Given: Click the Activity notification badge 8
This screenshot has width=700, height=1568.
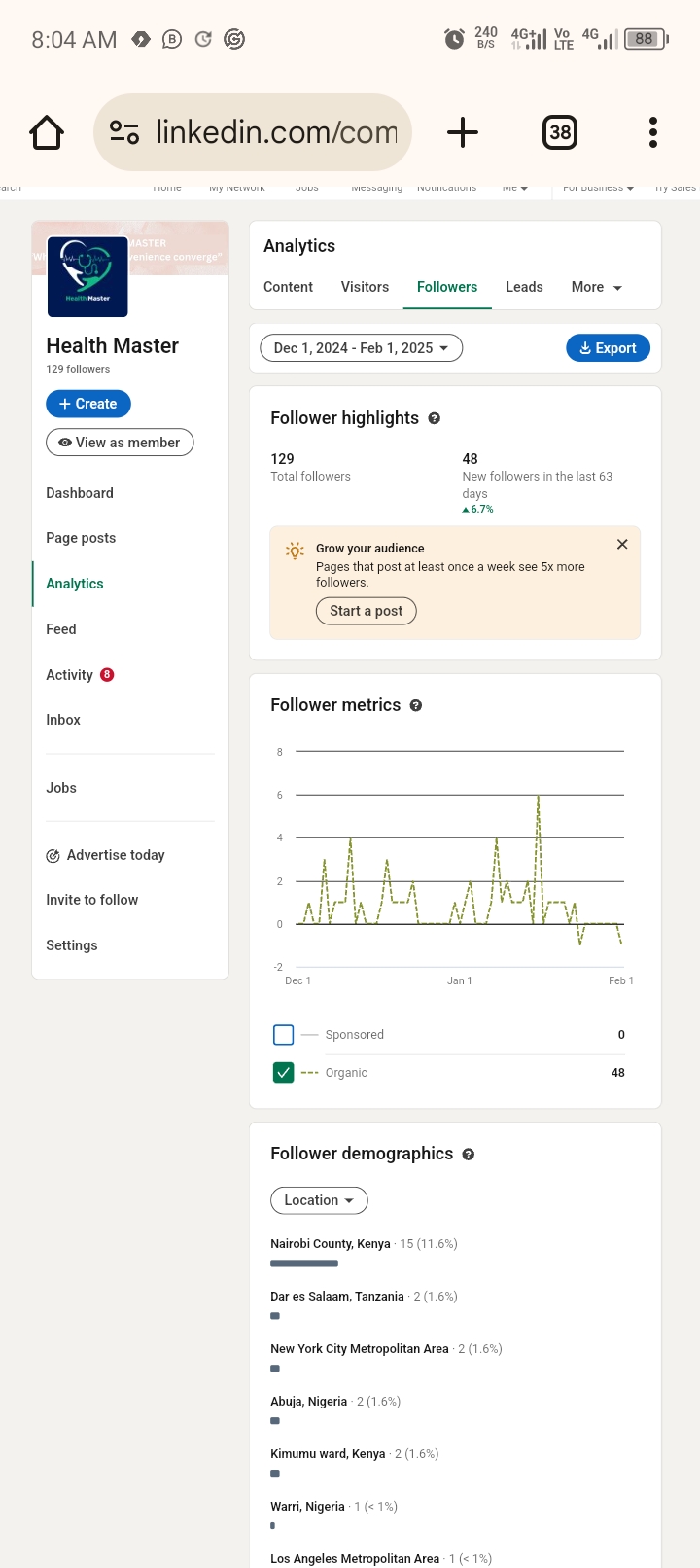Looking at the screenshot, I should [107, 674].
